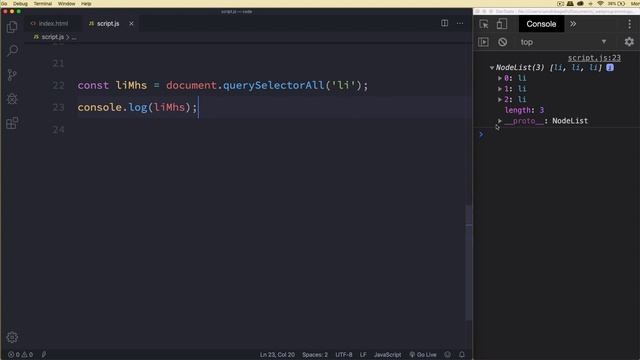Open the Manage gear in VS Code
Screen dimensions: 640x360
coord(12,337)
